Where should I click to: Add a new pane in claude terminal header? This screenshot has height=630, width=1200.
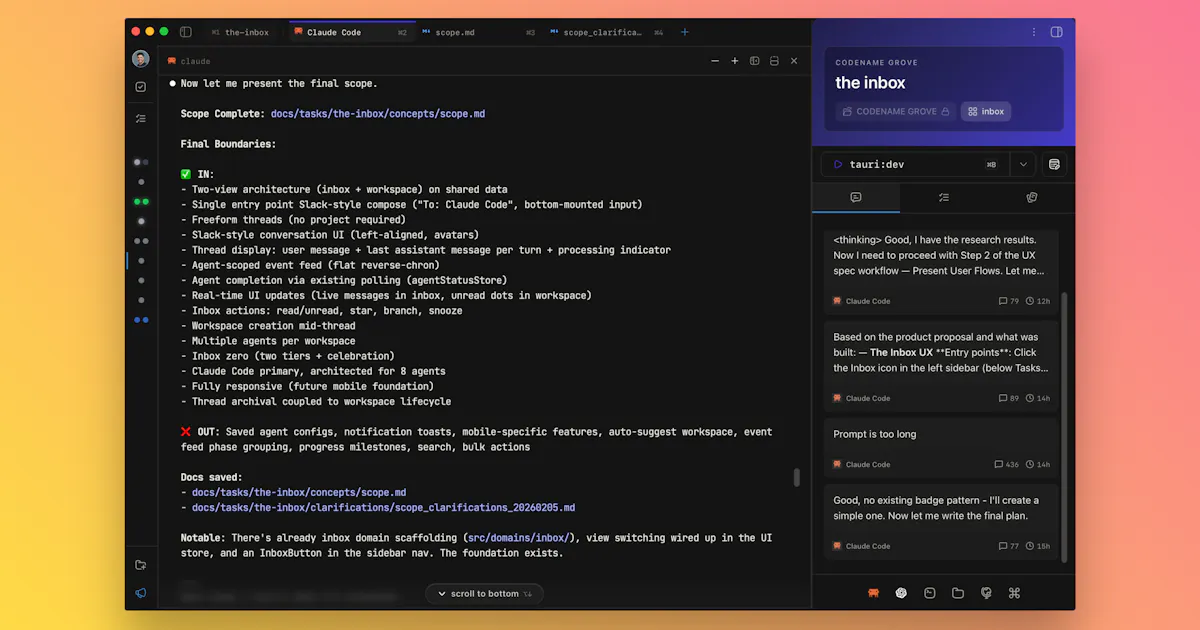pos(735,61)
